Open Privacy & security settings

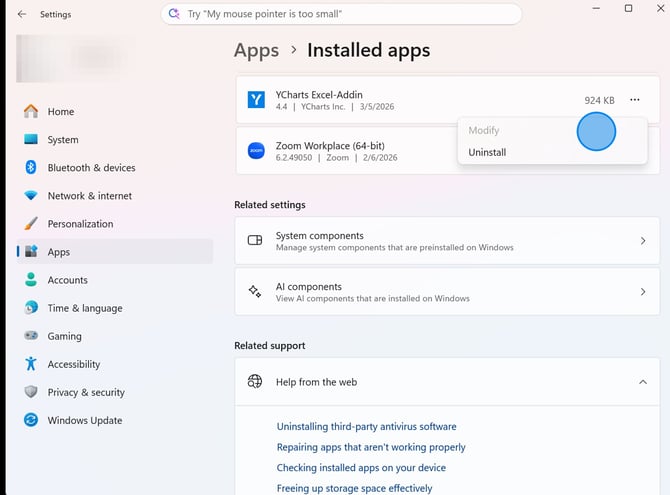(115, 392)
